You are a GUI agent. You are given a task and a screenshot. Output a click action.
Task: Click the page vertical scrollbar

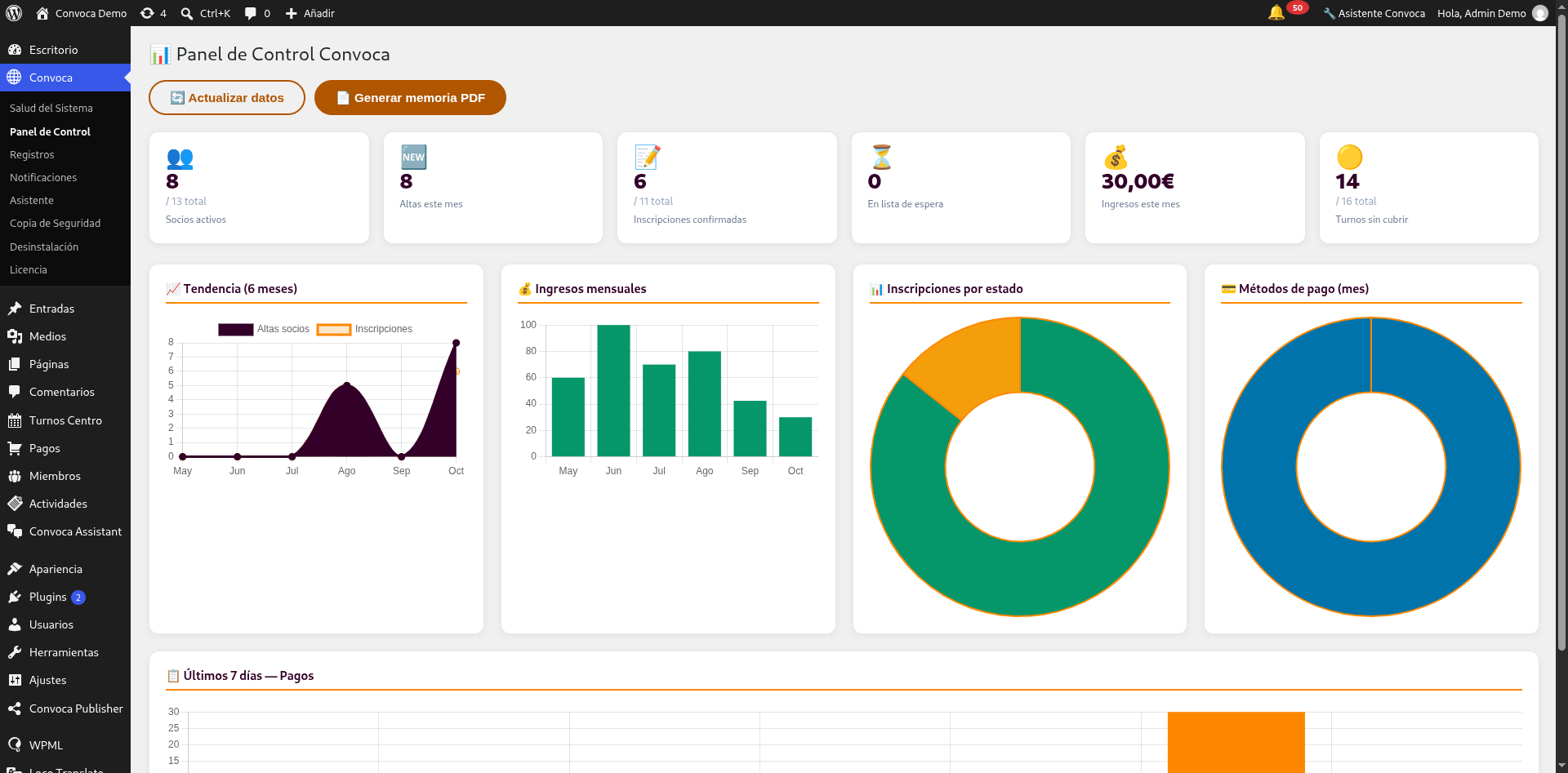coord(1561,343)
